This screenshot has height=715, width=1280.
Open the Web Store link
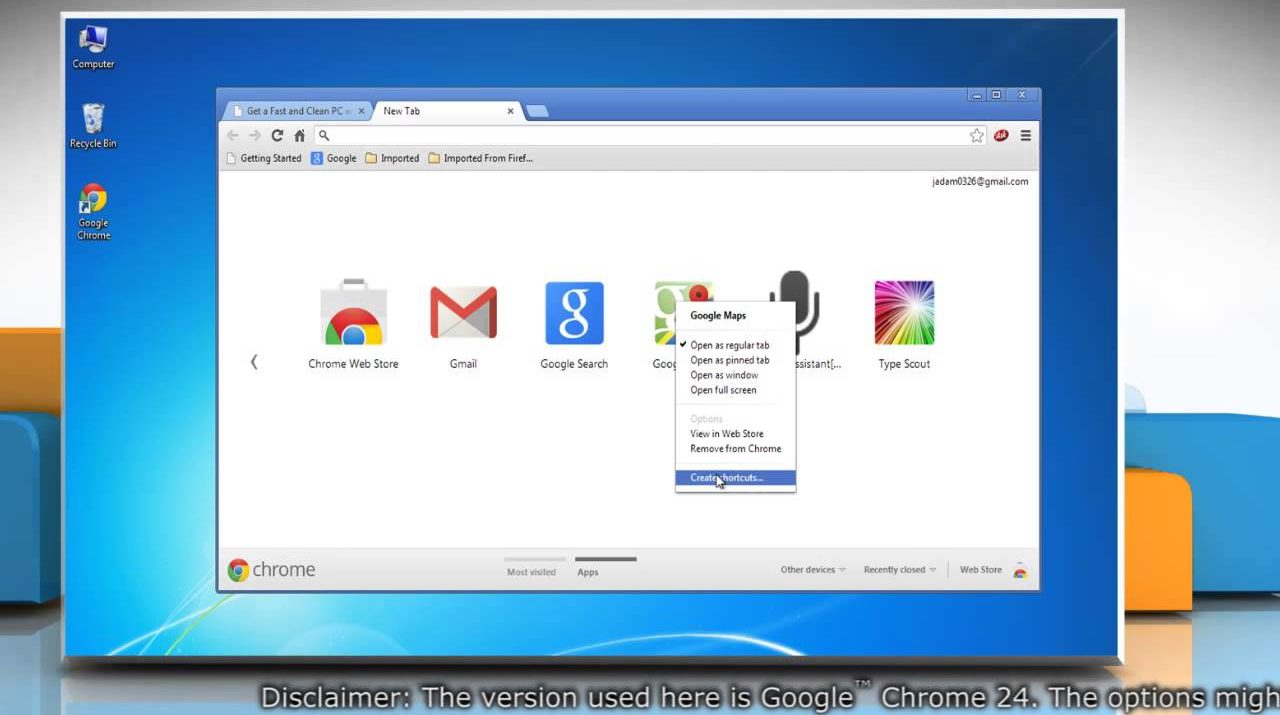(981, 570)
